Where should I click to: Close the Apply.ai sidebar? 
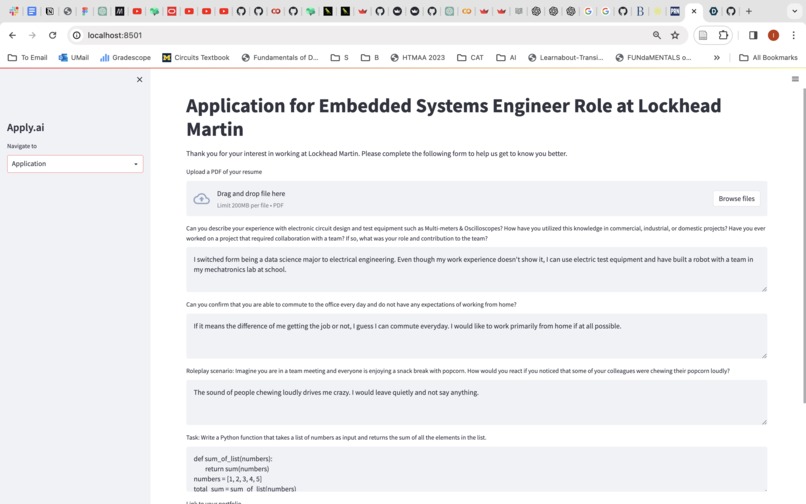[x=139, y=80]
